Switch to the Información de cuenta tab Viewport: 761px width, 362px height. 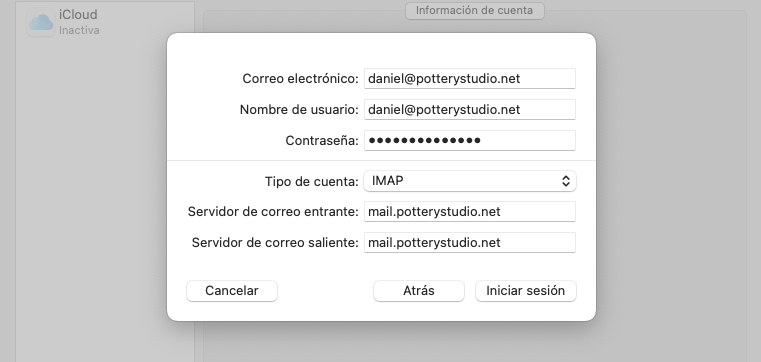[474, 10]
